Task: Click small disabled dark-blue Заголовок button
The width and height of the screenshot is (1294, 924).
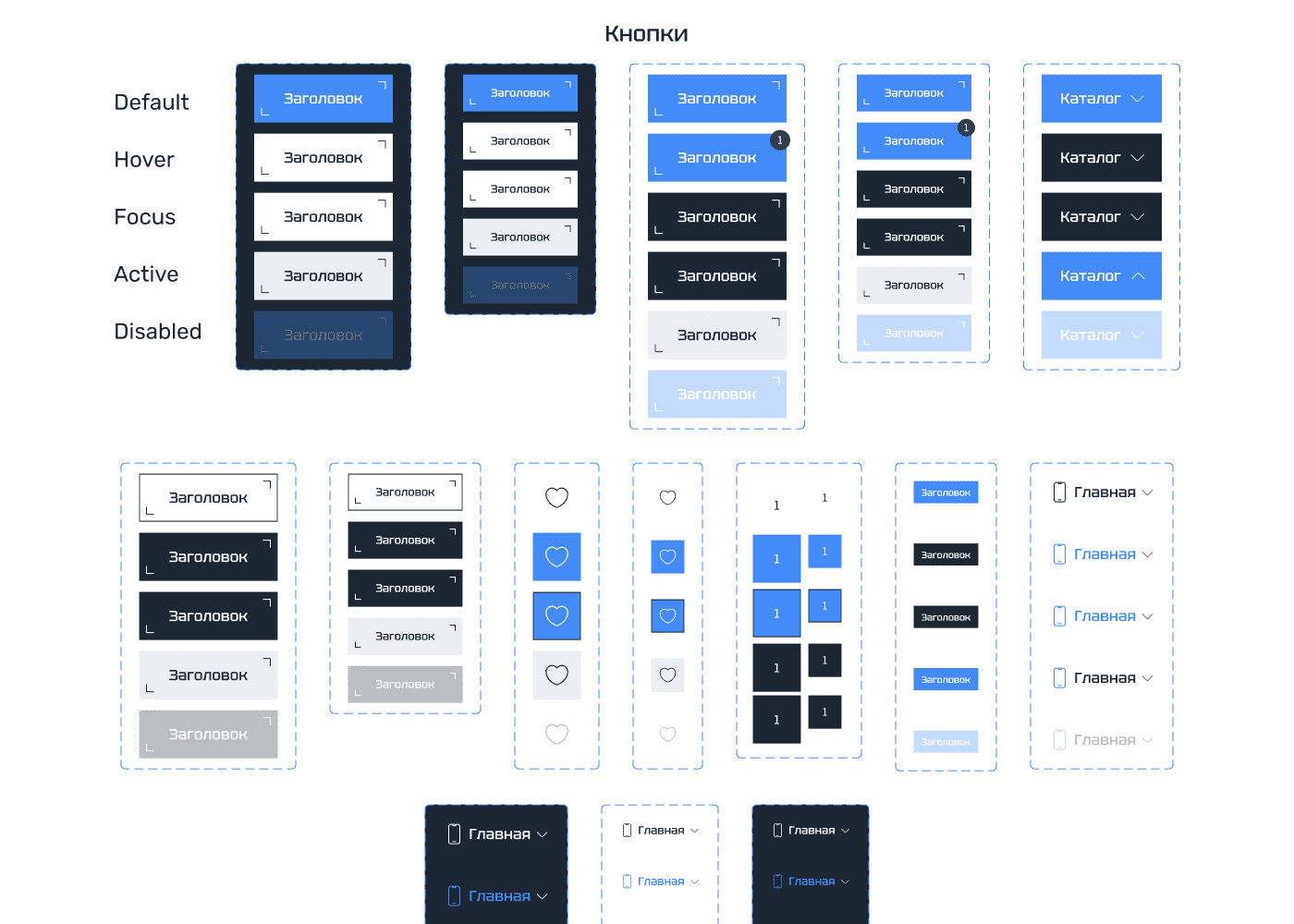Action: (520, 286)
